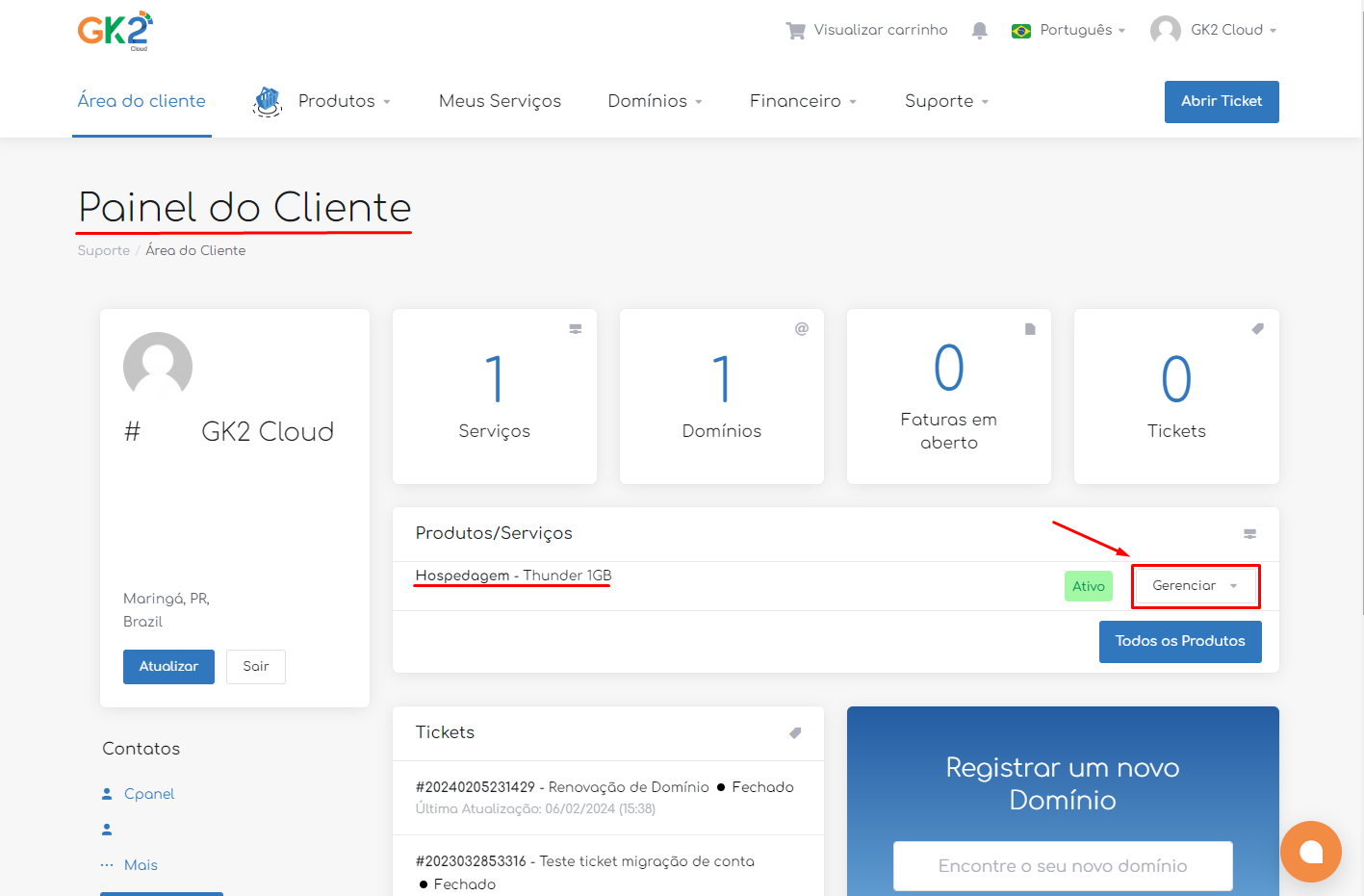Click the second contact person icon
The height and width of the screenshot is (896, 1364).
click(x=107, y=830)
